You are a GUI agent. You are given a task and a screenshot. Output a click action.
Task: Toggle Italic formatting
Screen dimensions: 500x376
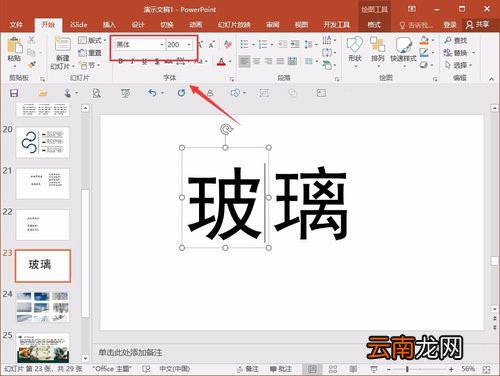click(132, 61)
